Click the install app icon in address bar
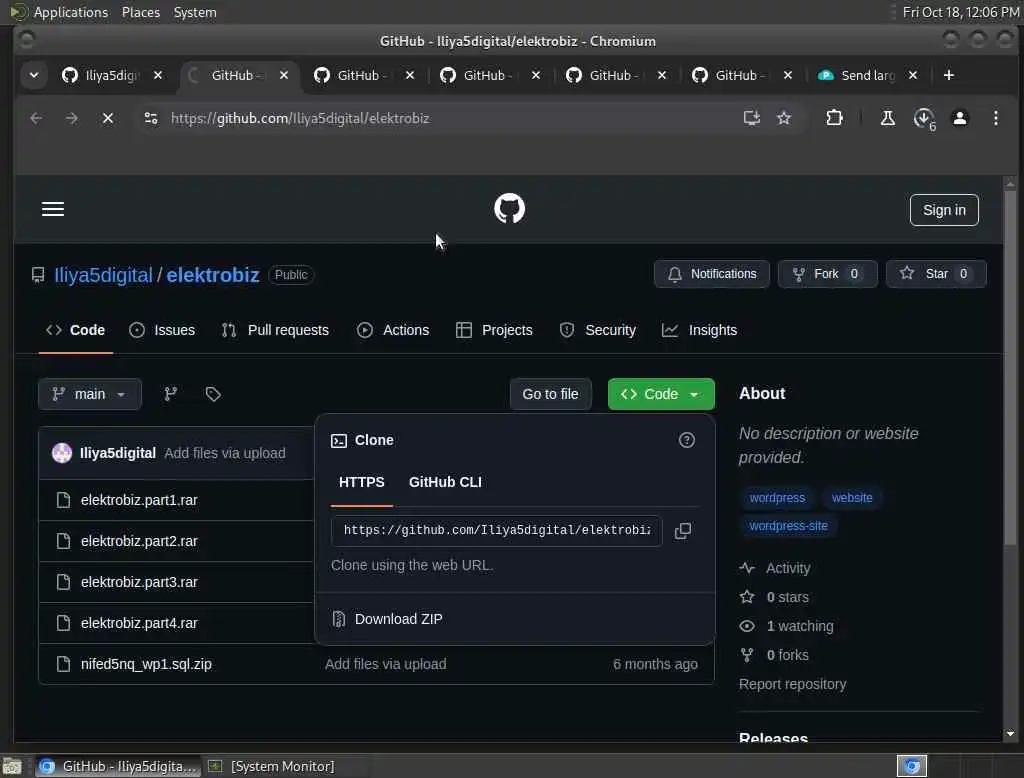The image size is (1024, 778). click(x=752, y=118)
